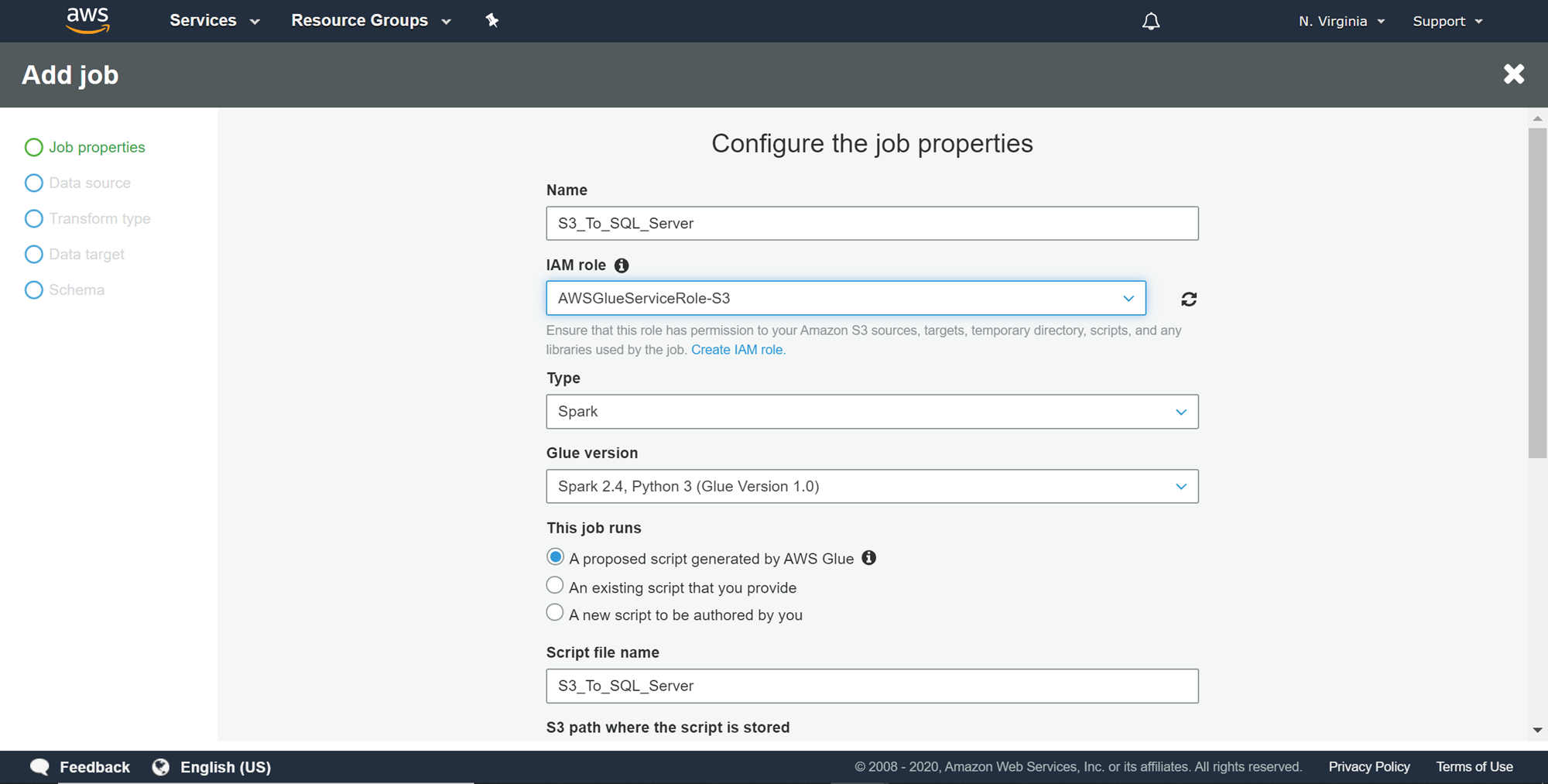Open the Glue version dropdown
Image resolution: width=1548 pixels, height=784 pixels.
coord(872,487)
